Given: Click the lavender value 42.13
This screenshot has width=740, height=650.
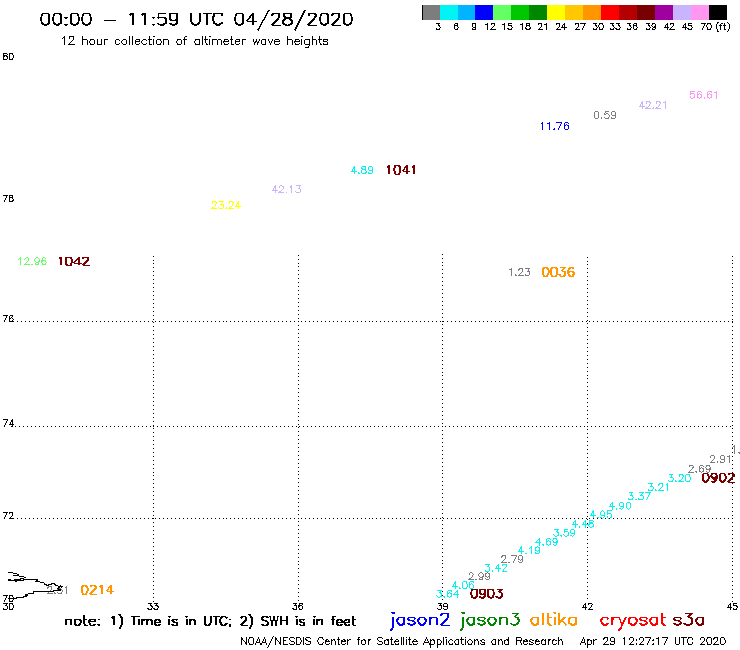Looking at the screenshot, I should click(x=286, y=189).
